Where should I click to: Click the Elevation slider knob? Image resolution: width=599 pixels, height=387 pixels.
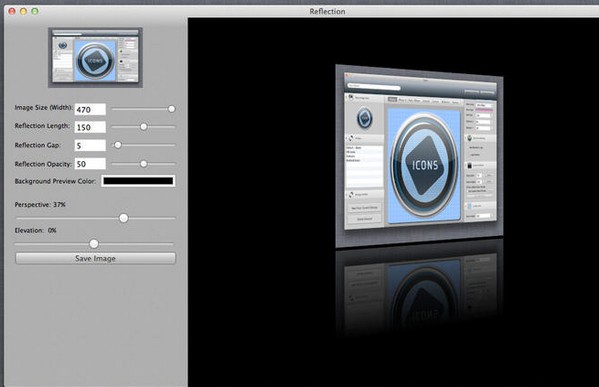coord(94,244)
